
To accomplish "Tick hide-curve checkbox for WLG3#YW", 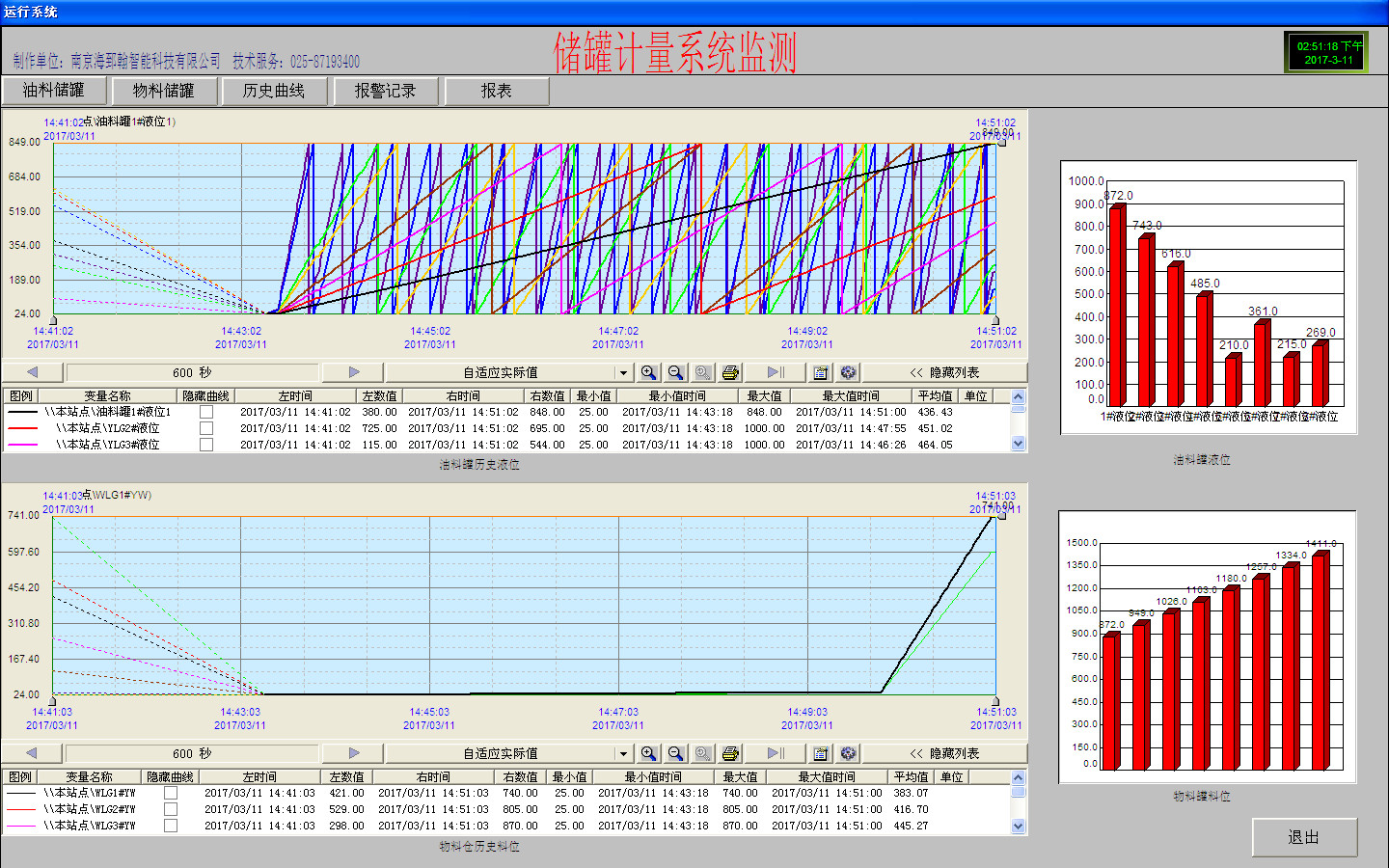I will (171, 826).
